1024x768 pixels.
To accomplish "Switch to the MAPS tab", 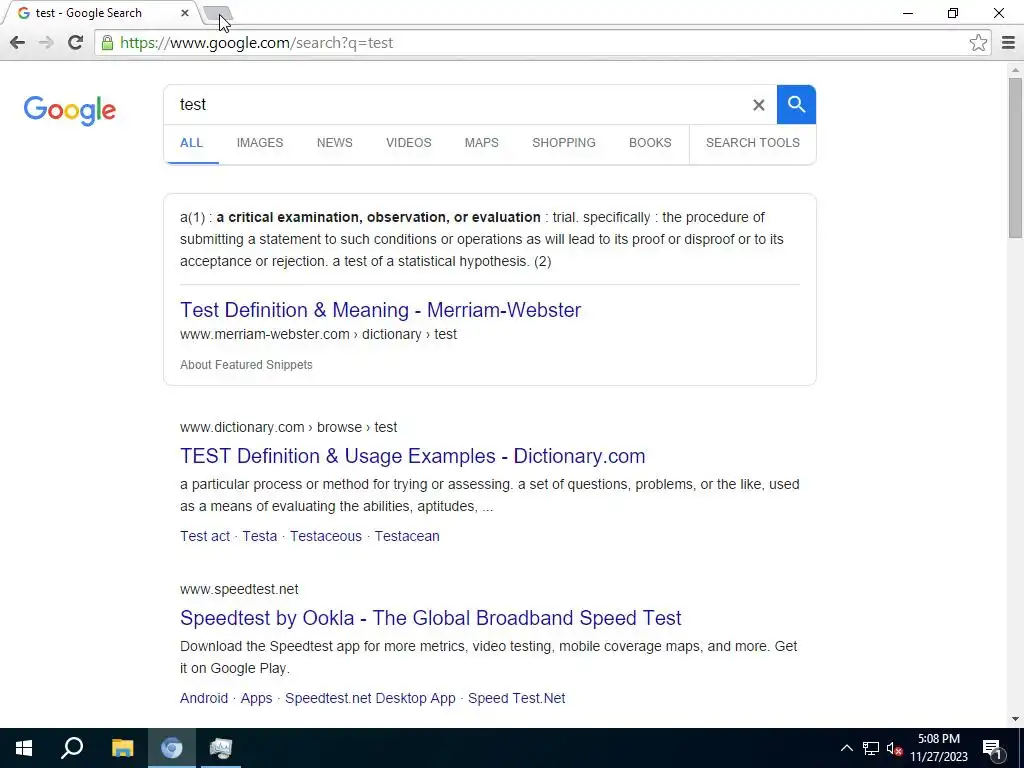I will (481, 142).
